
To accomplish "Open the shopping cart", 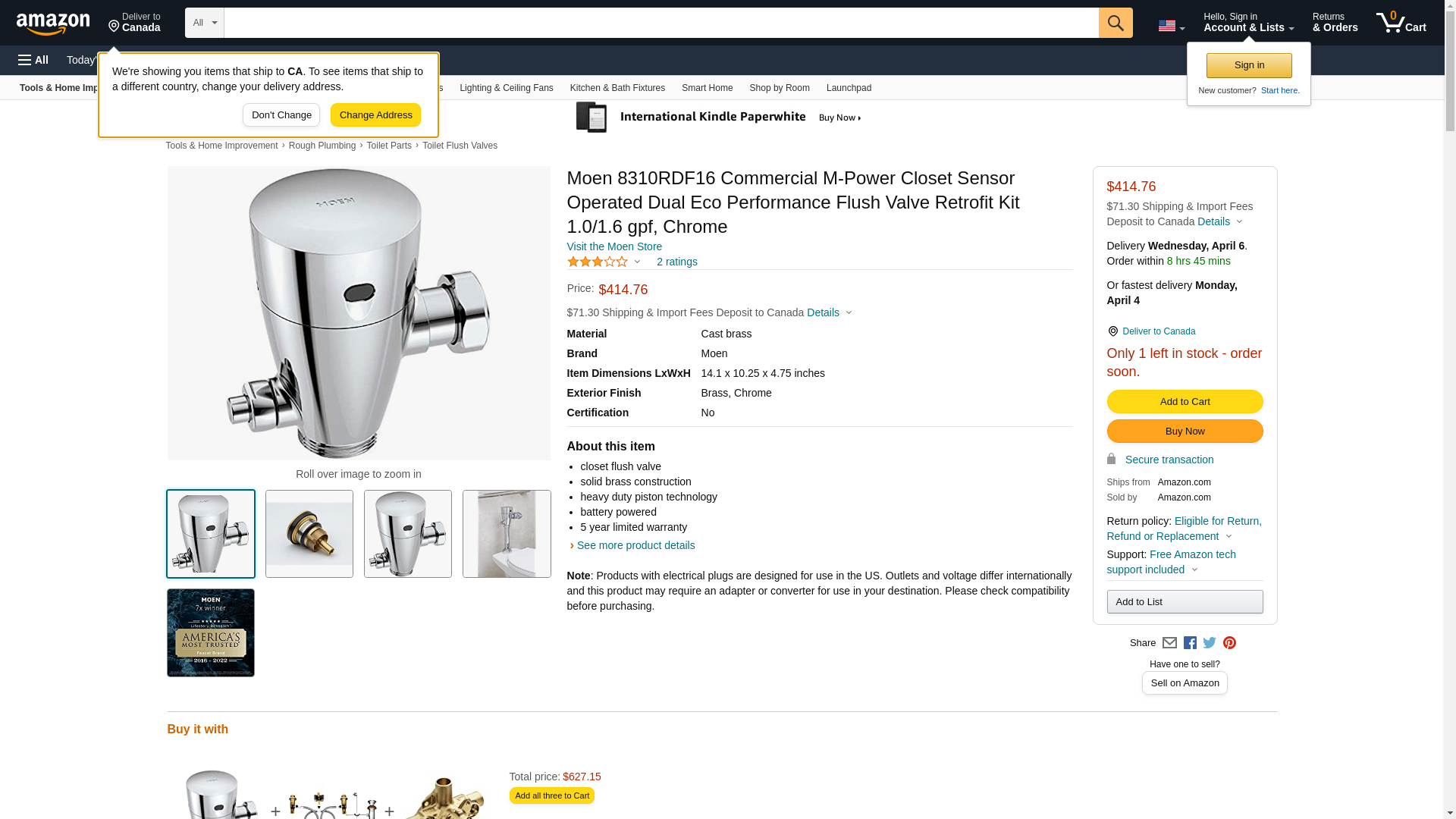I will point(1401,23).
